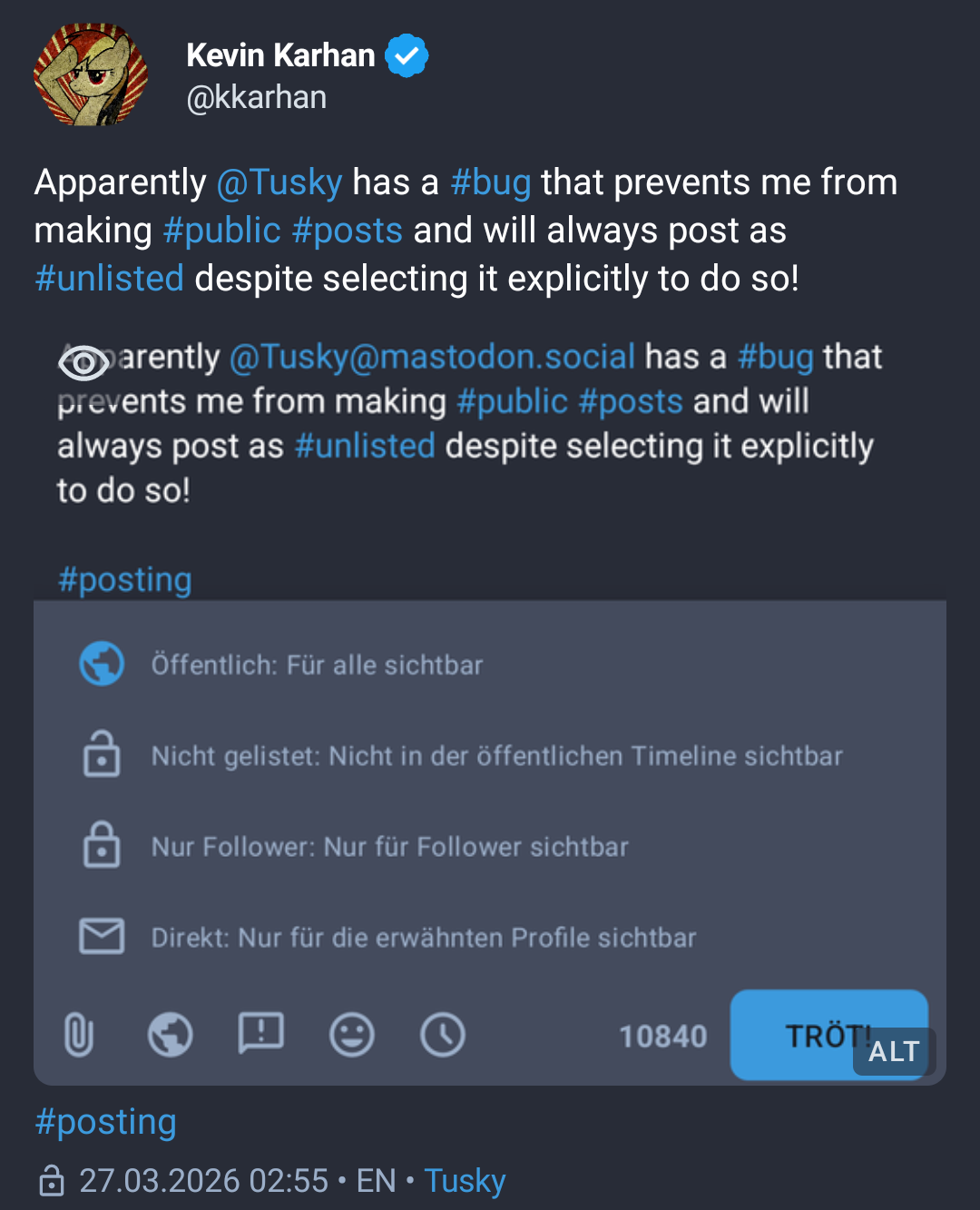Select the Nicht gelistet visibility option
Viewport: 980px width, 1210px height.
pos(497,754)
